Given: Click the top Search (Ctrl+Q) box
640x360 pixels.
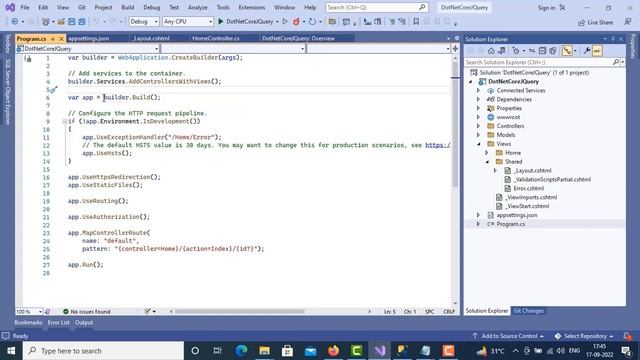Looking at the screenshot, I should tap(376, 7).
